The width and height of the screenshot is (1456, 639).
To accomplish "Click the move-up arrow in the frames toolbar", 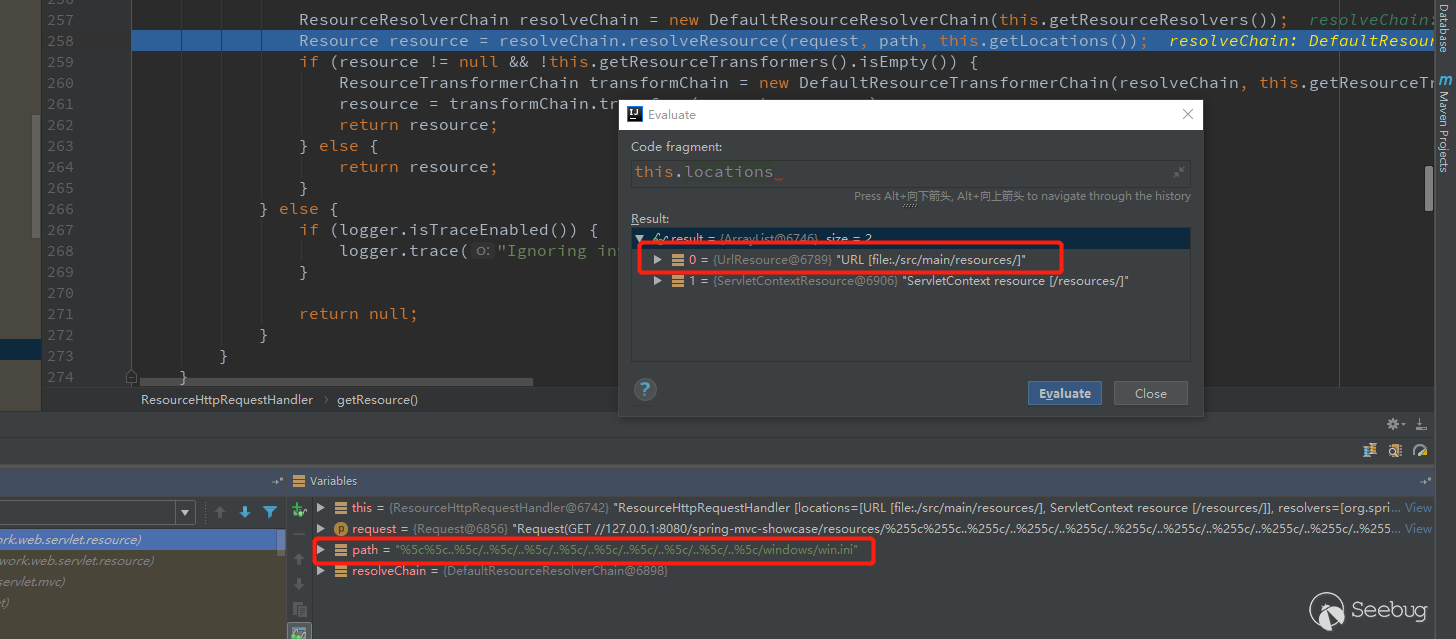I will (220, 512).
